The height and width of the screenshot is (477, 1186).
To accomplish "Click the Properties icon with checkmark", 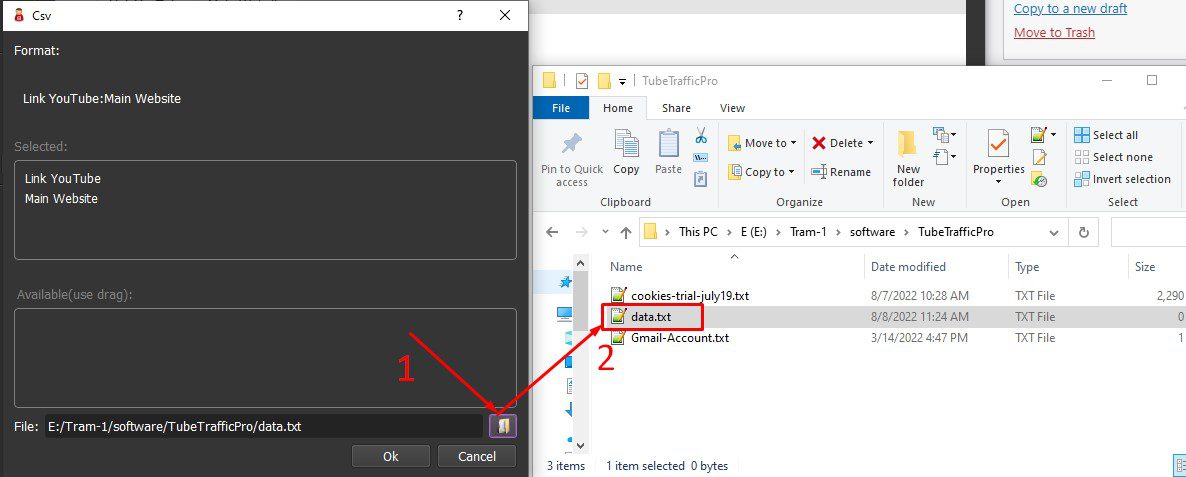I will [x=998, y=143].
